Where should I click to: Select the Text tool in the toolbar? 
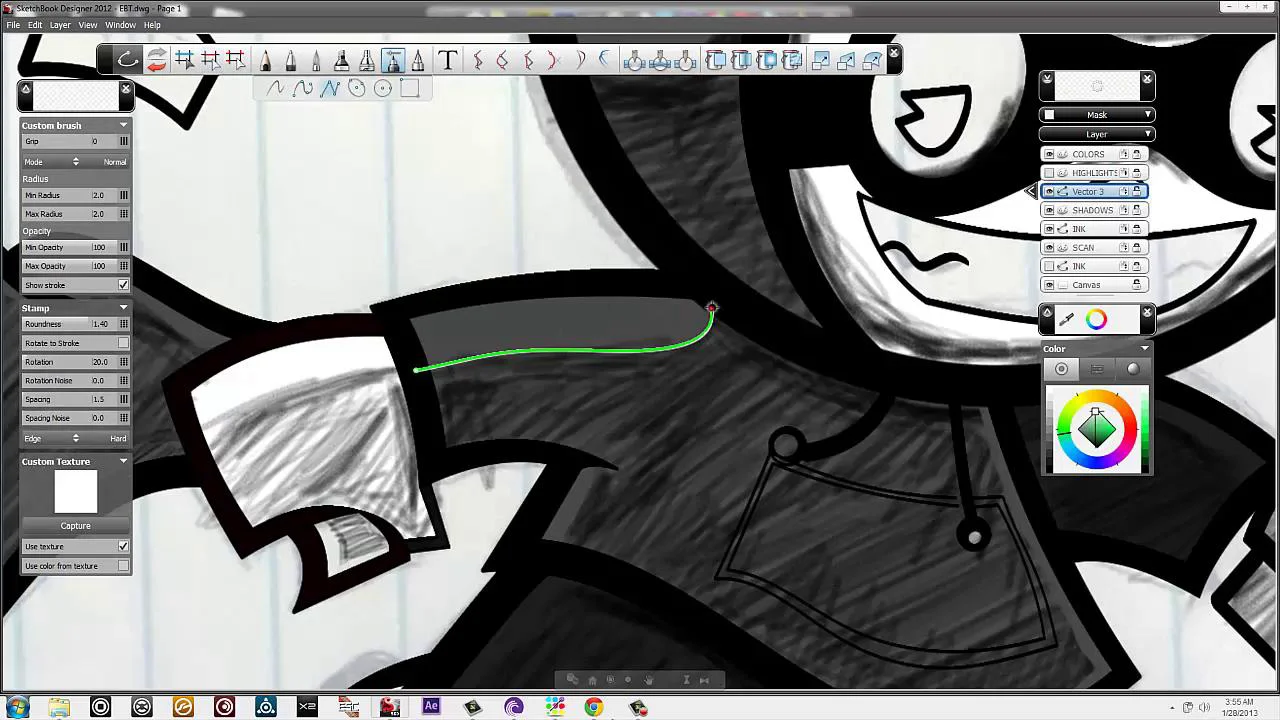click(448, 61)
